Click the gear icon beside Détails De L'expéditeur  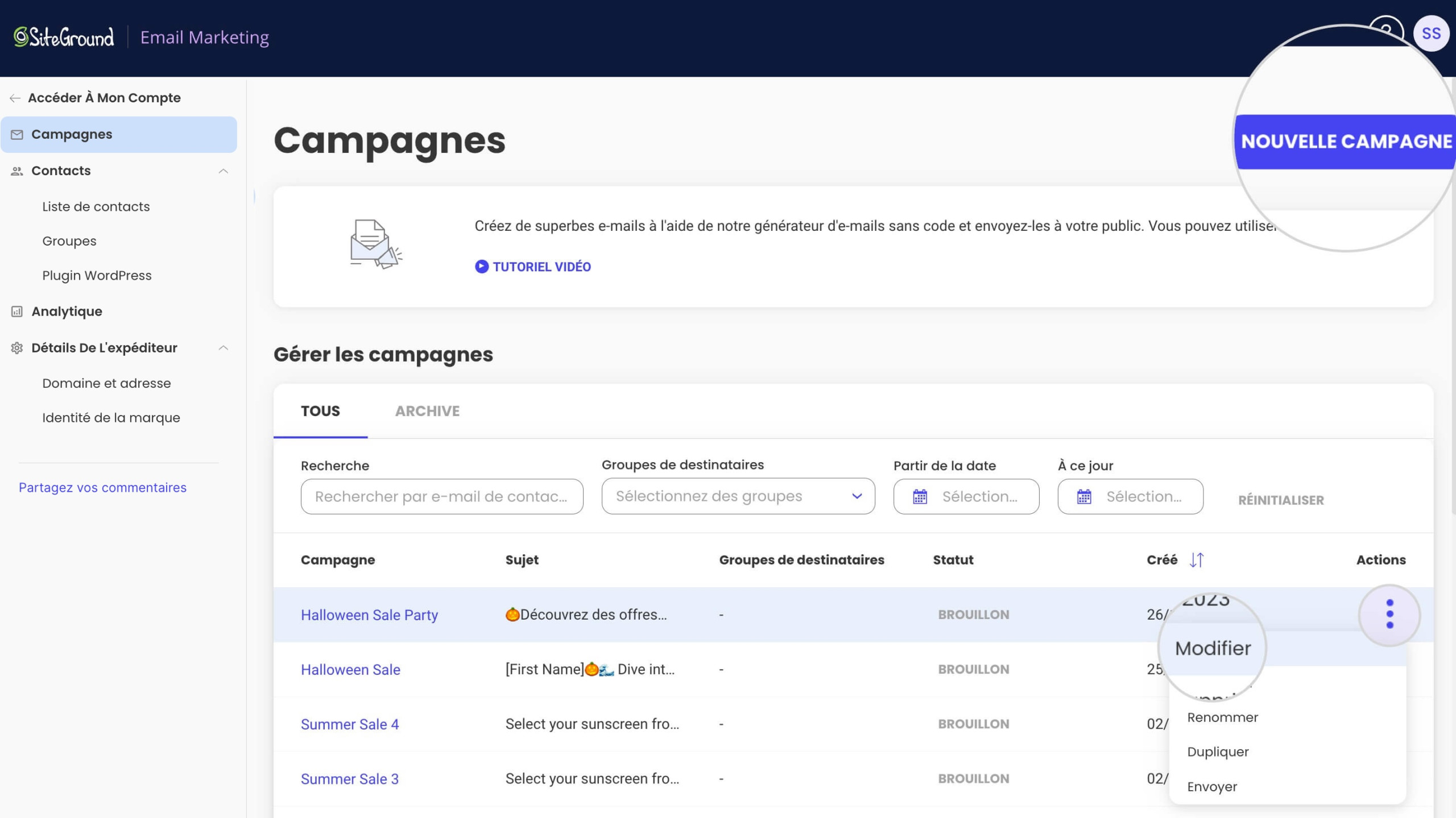click(17, 348)
